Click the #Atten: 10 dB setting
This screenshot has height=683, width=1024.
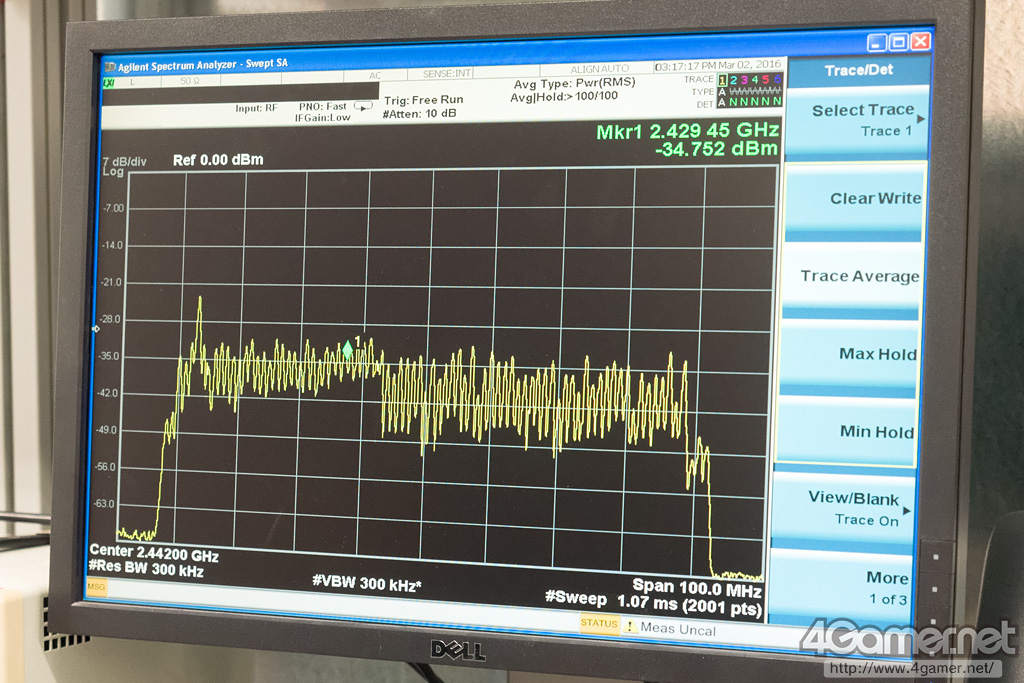419,114
